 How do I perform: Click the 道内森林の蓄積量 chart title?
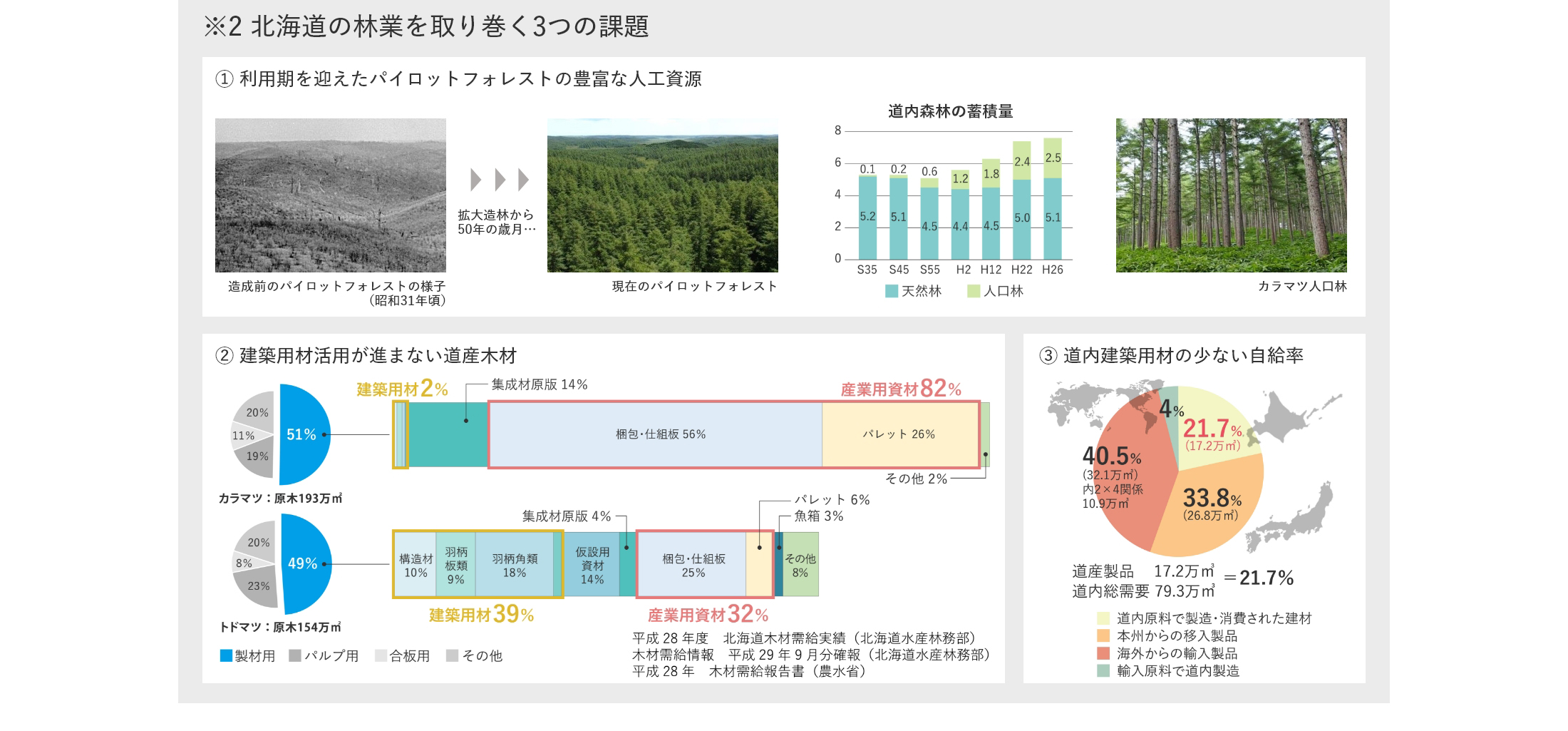click(951, 111)
